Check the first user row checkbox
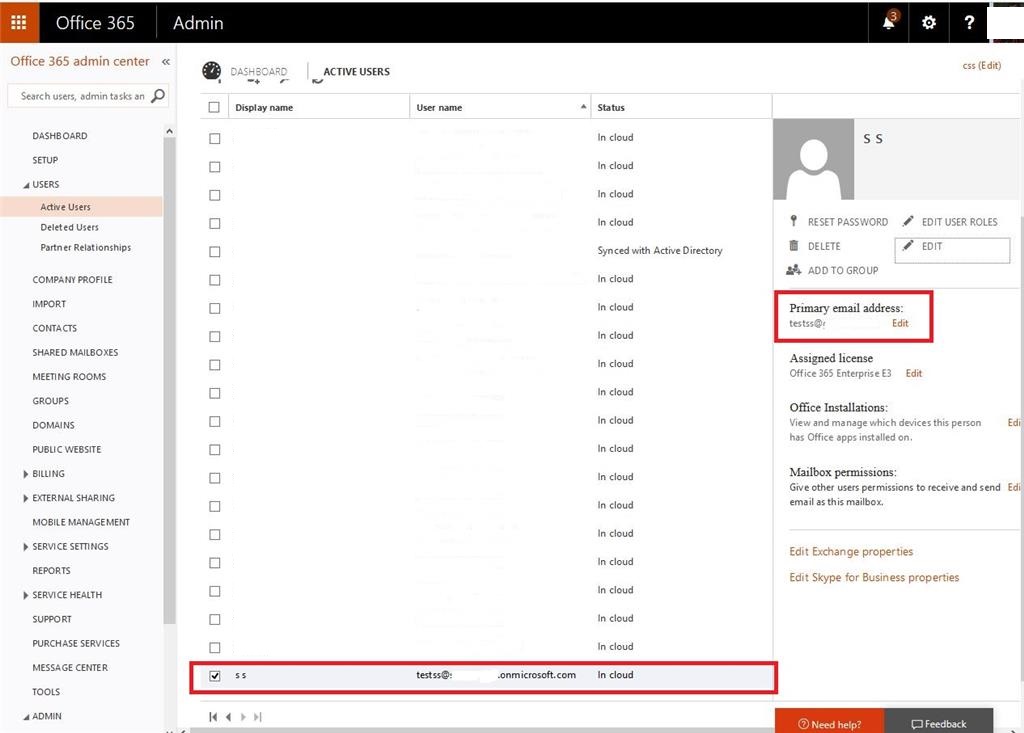 click(215, 138)
